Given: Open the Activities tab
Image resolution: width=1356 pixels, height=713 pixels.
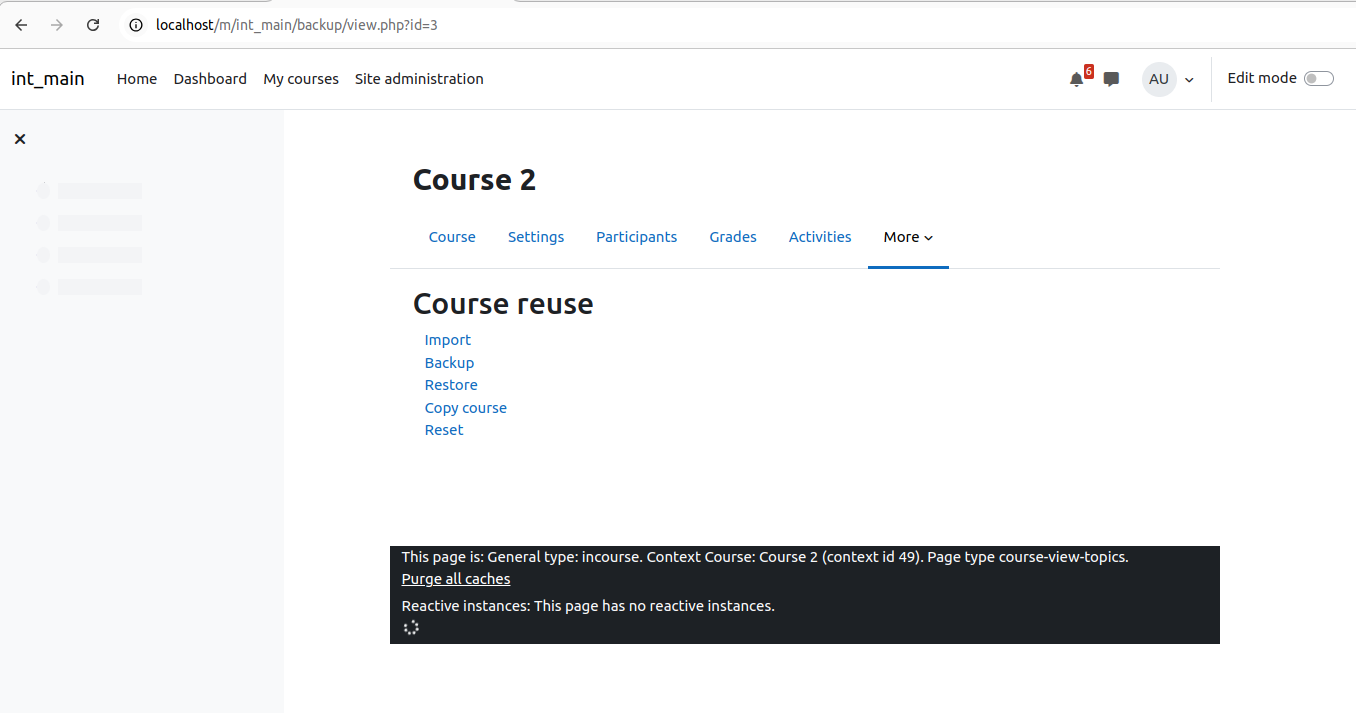Looking at the screenshot, I should (820, 237).
